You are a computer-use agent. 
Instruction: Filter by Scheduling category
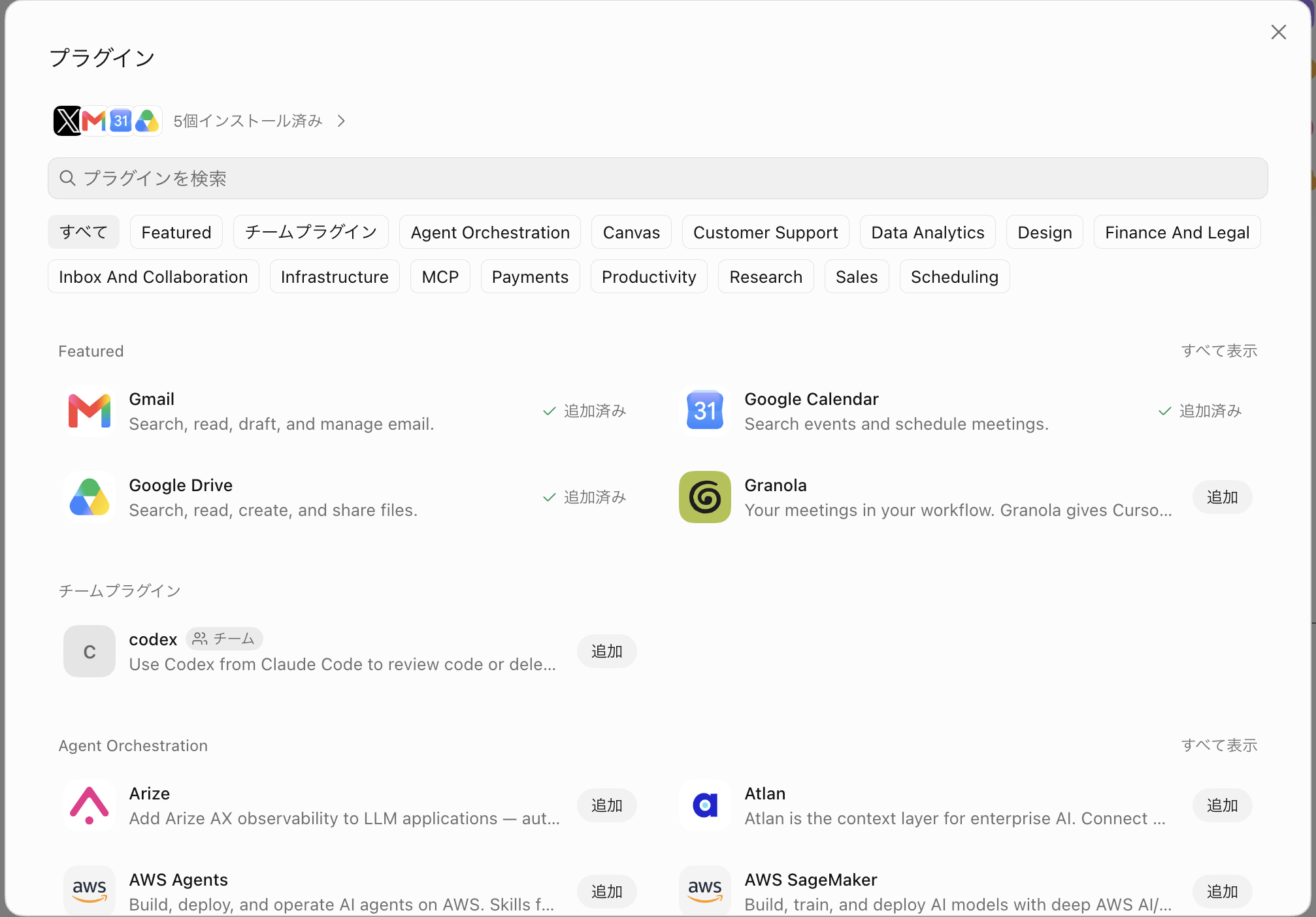click(955, 276)
